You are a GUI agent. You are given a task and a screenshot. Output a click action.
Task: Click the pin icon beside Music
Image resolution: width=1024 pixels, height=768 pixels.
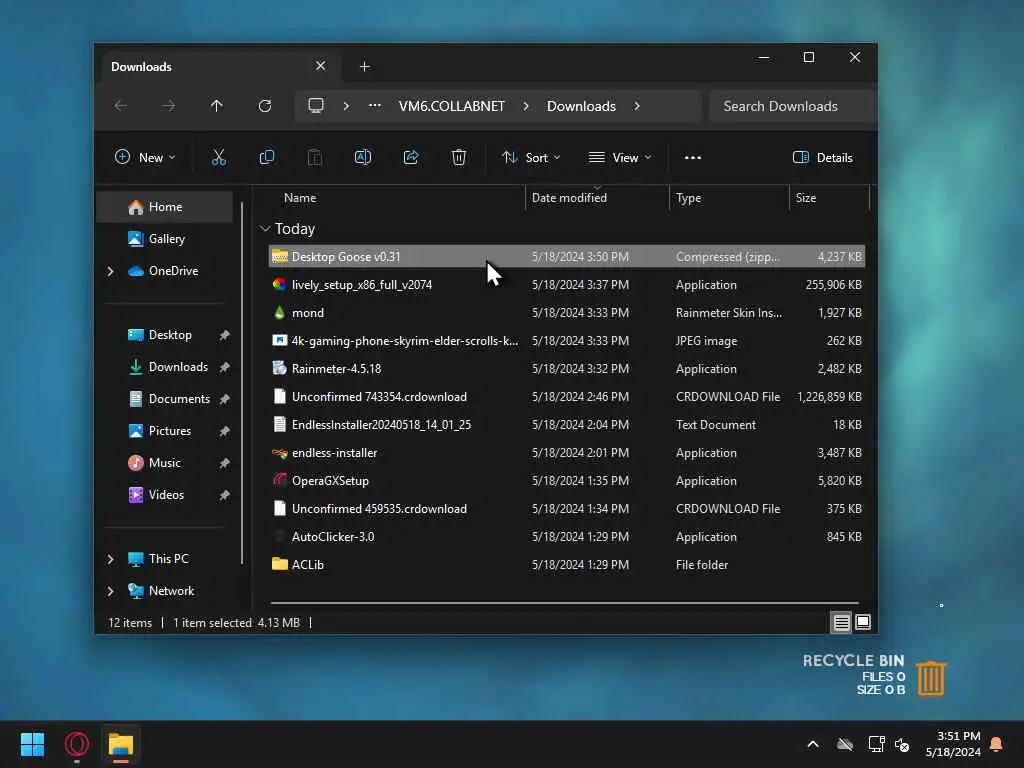224,463
